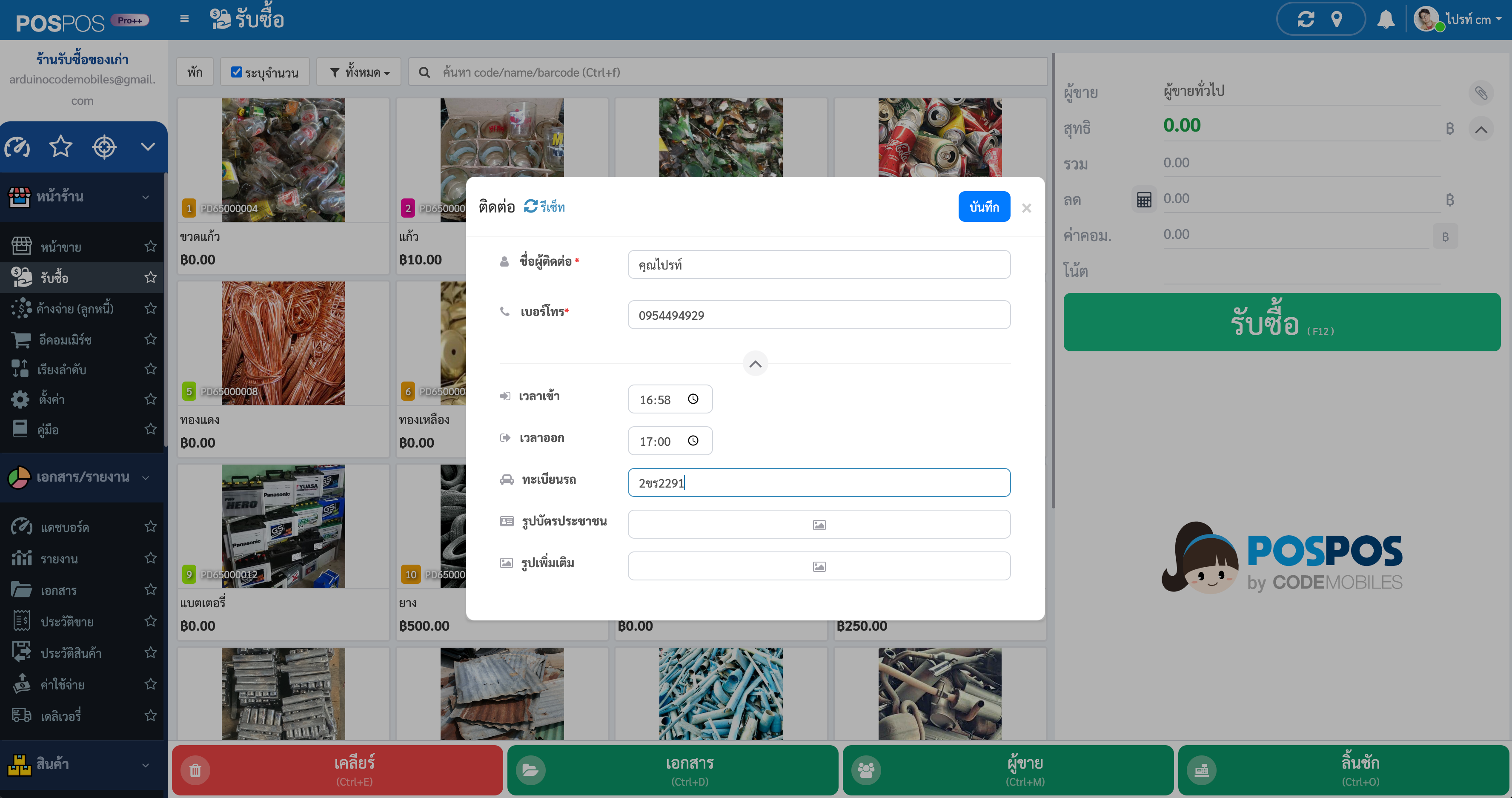Click the รีเซ็ท reset link
This screenshot has width=1512, height=798.
545,207
